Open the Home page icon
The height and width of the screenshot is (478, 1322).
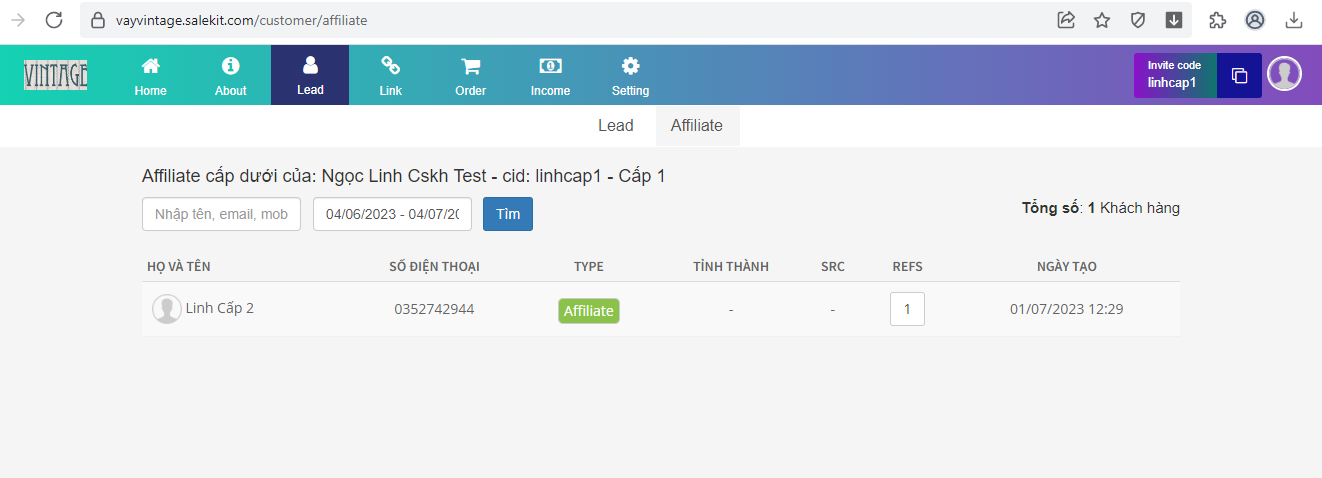point(150,67)
